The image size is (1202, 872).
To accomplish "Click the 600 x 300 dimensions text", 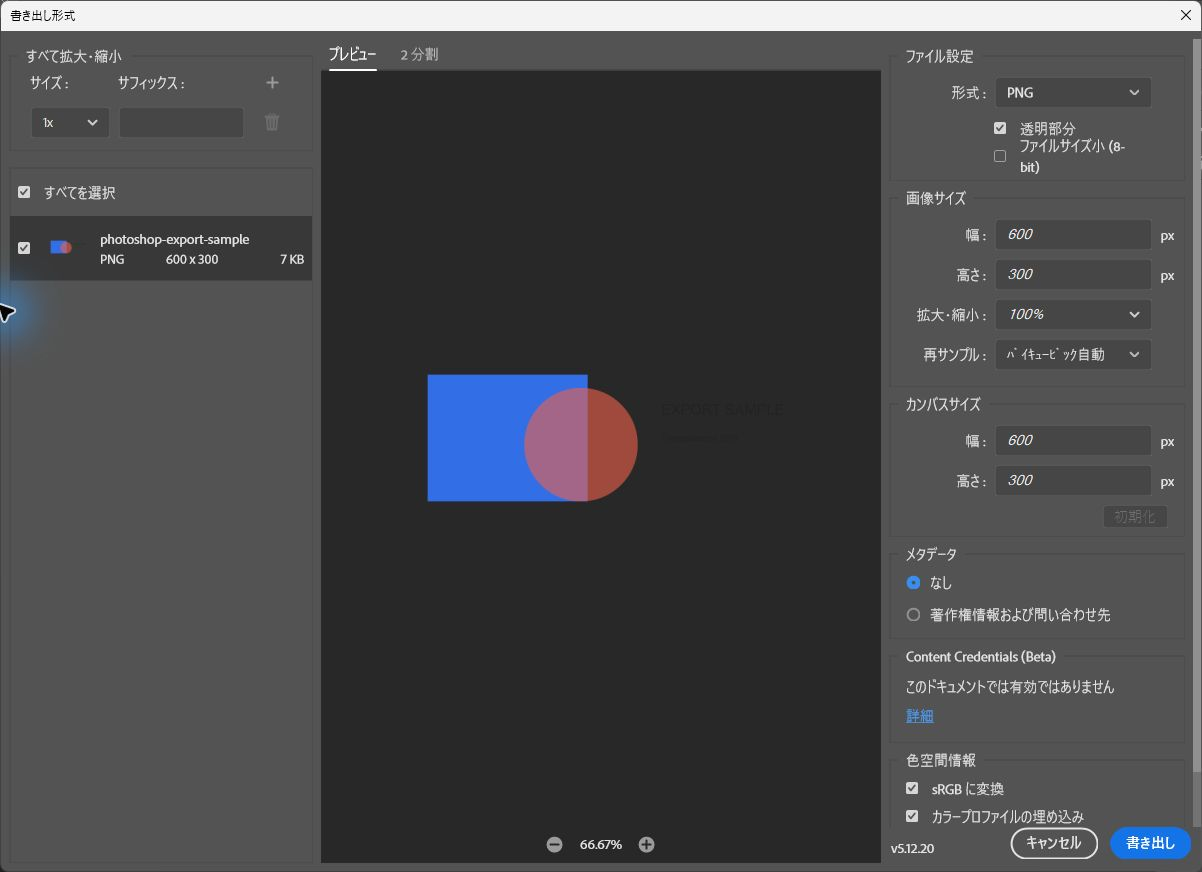I will pos(192,259).
